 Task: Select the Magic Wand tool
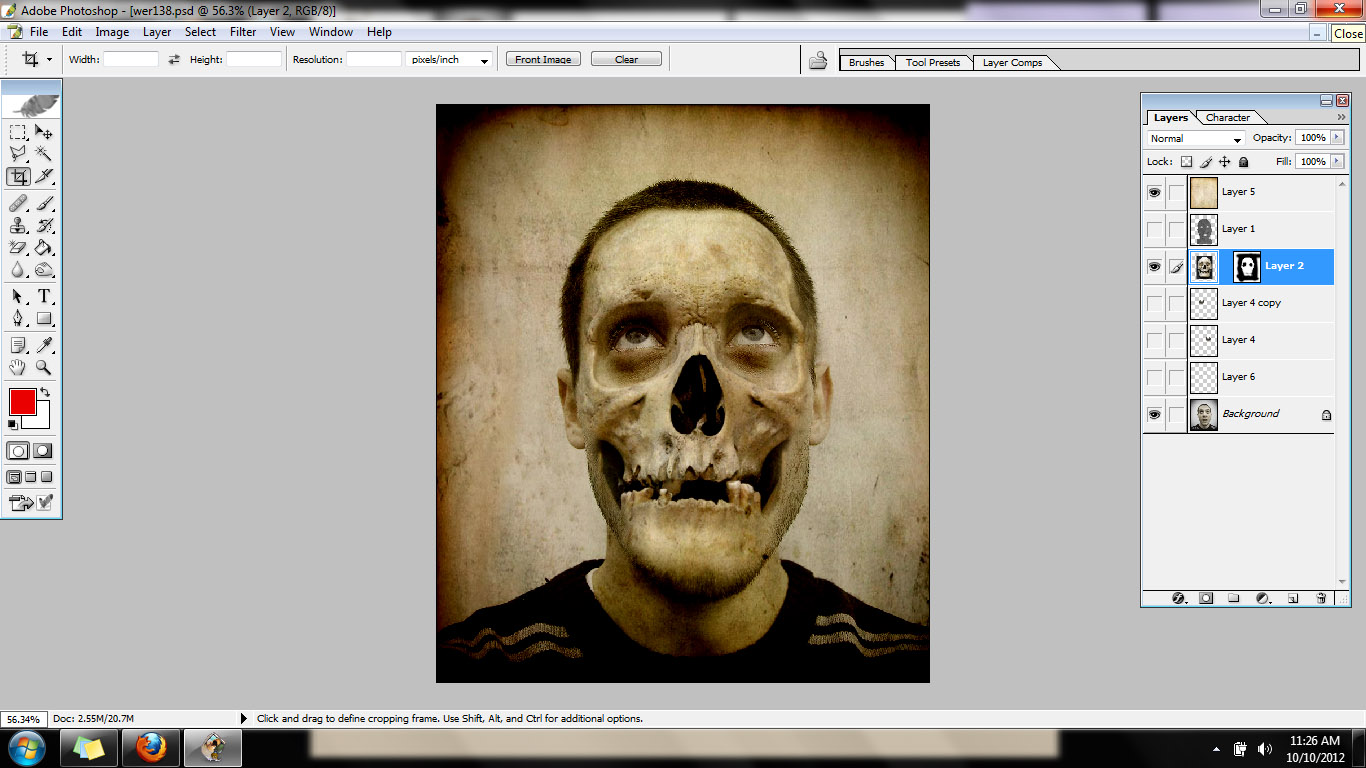click(x=44, y=154)
